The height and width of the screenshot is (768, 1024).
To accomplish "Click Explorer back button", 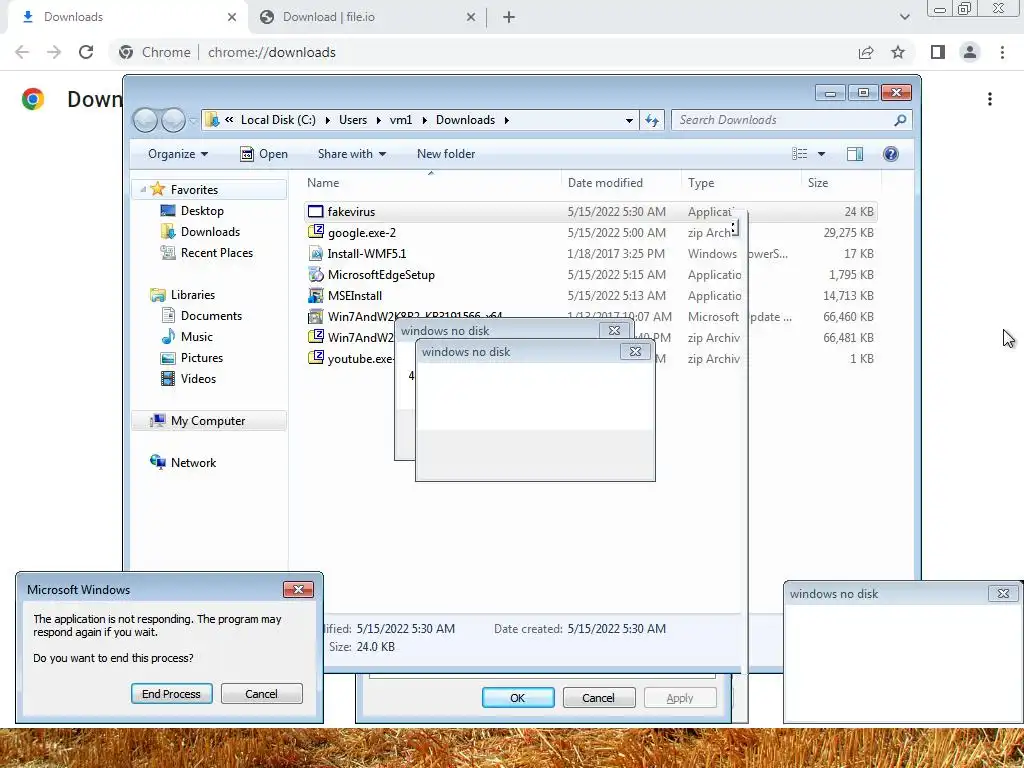I will pos(145,120).
